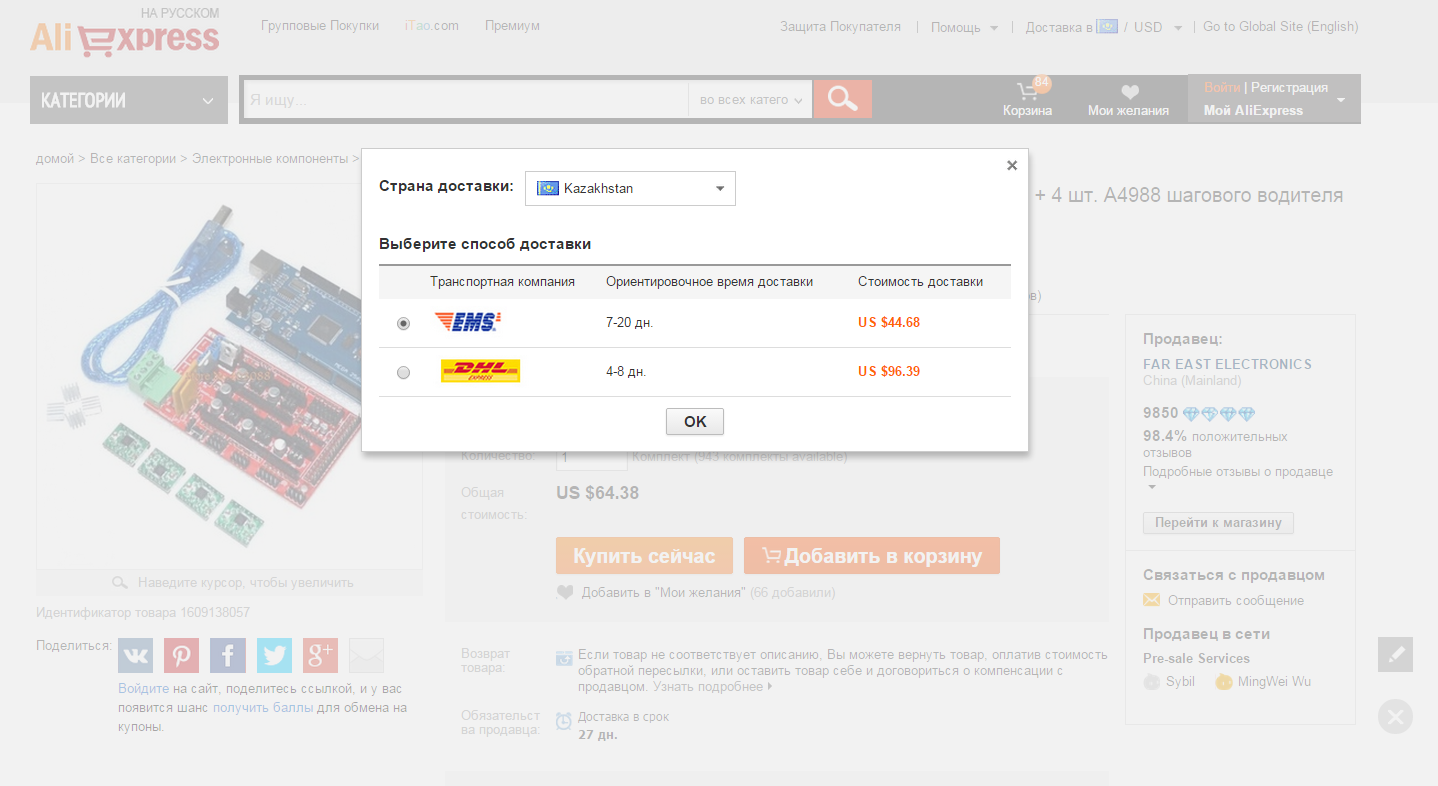
Task: Click the Регистрация link
Action: click(1289, 87)
